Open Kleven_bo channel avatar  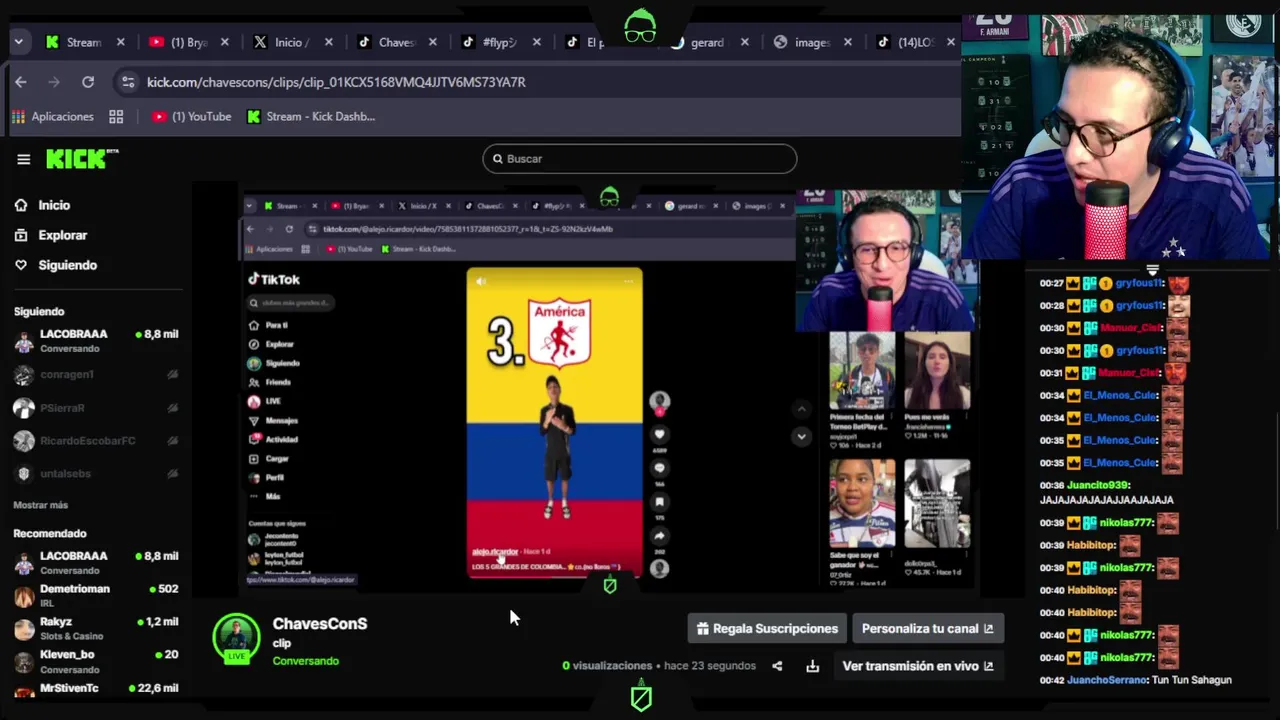pos(24,662)
